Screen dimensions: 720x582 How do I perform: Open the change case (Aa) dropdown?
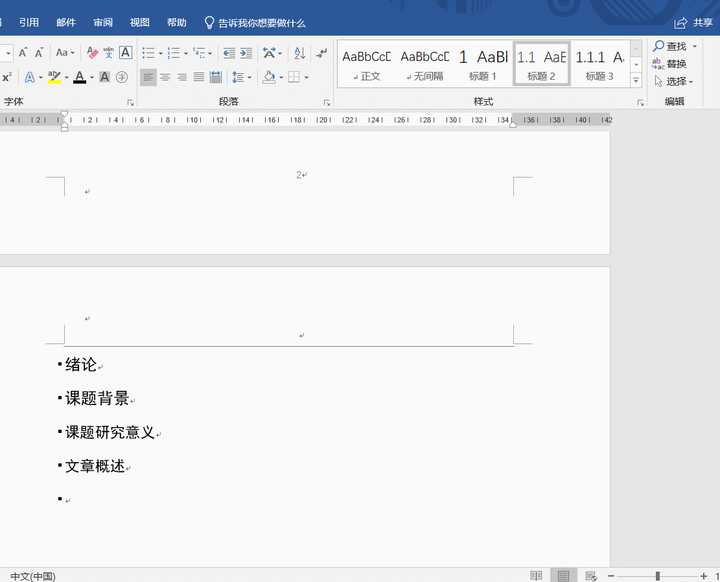point(65,53)
